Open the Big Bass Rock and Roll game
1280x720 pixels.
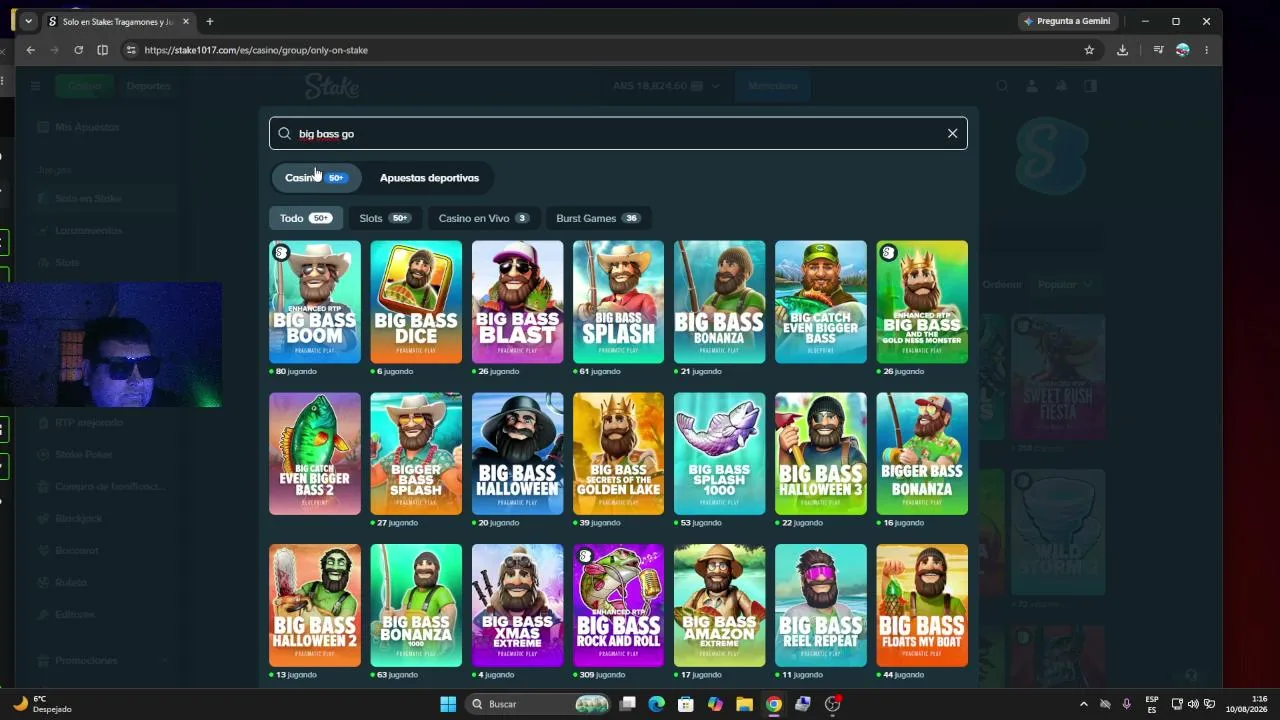tap(618, 606)
